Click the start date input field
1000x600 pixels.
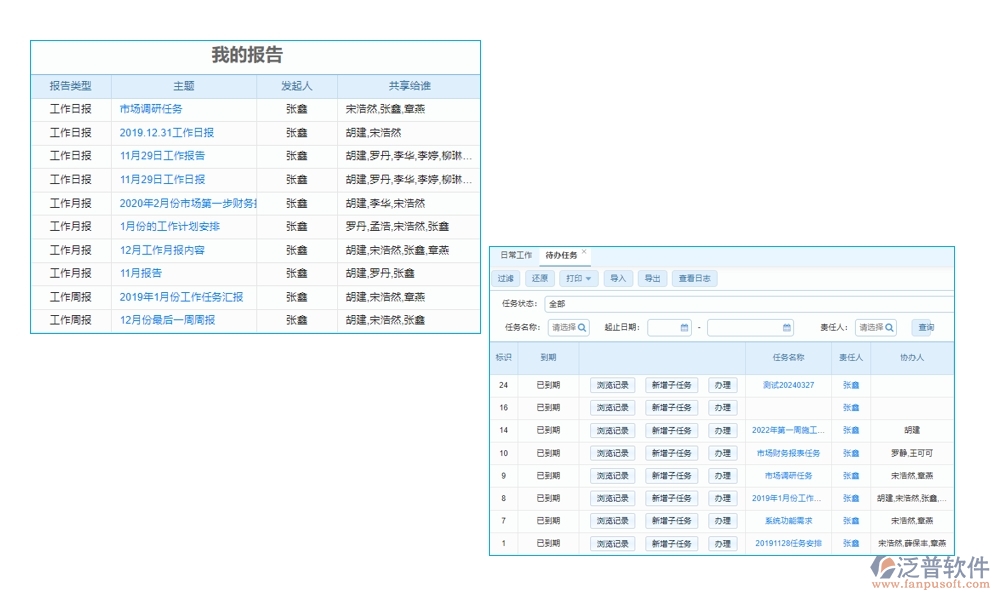click(664, 328)
